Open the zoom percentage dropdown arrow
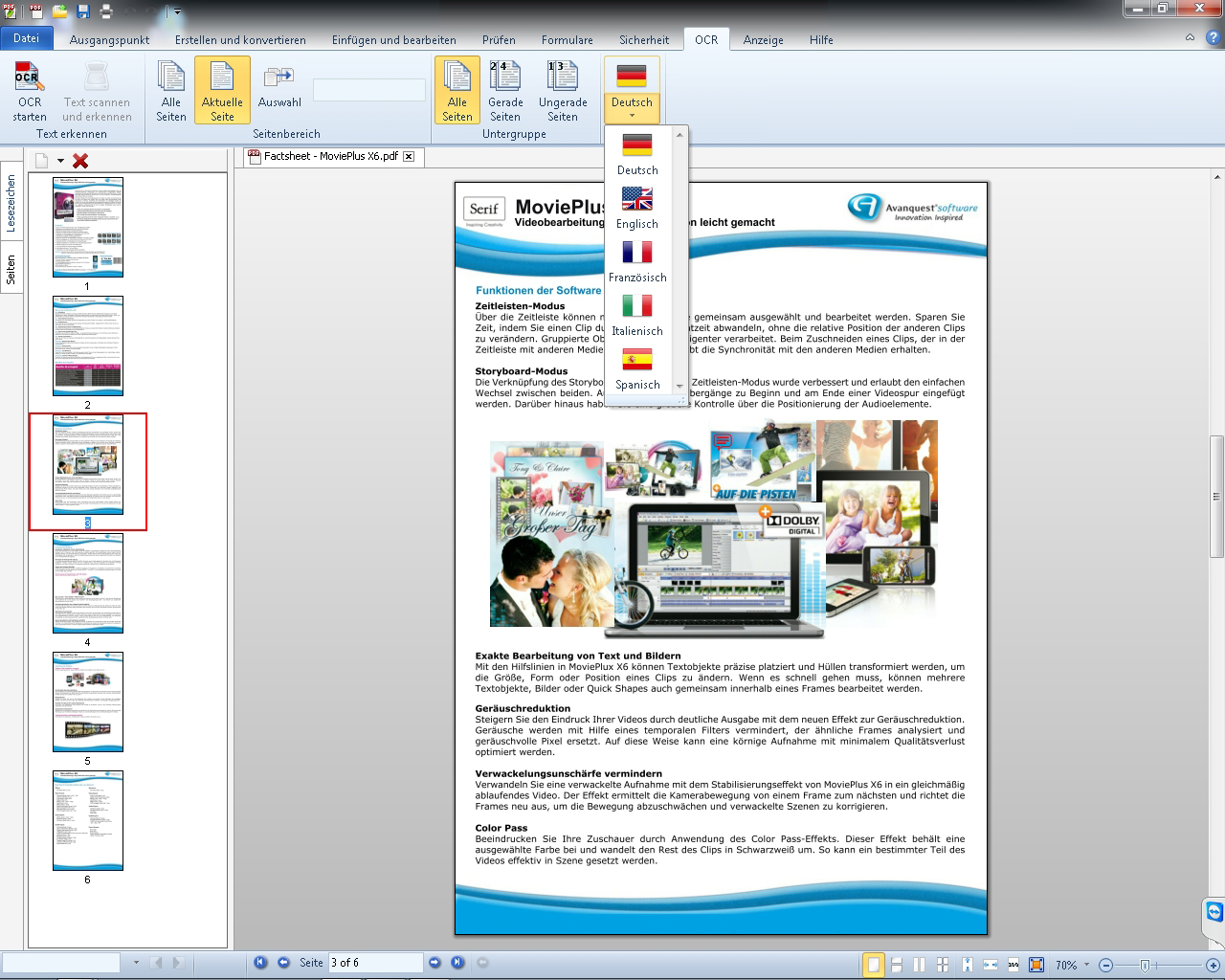Image resolution: width=1225 pixels, height=980 pixels. tap(1086, 965)
